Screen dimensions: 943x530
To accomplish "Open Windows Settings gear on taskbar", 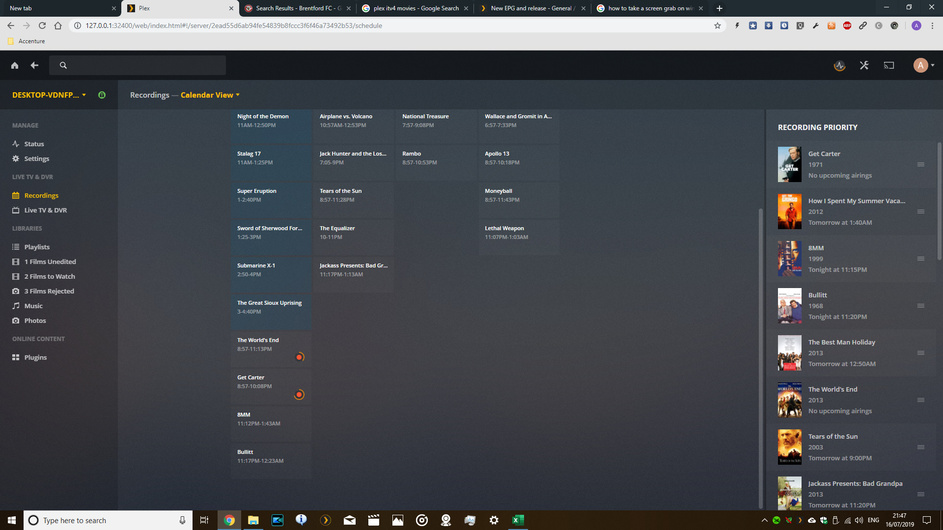I will point(494,520).
